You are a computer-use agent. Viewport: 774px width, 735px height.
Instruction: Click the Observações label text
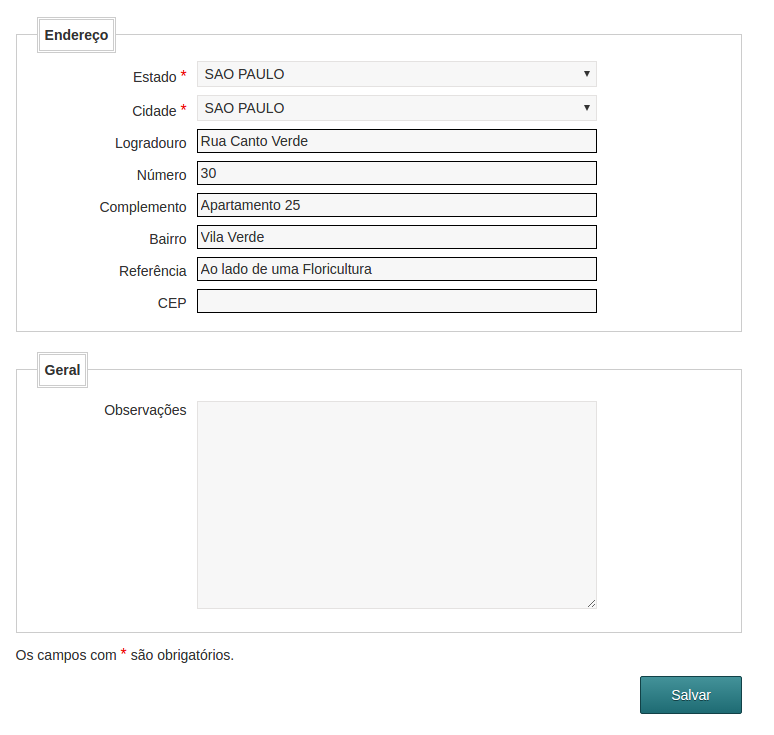point(145,410)
